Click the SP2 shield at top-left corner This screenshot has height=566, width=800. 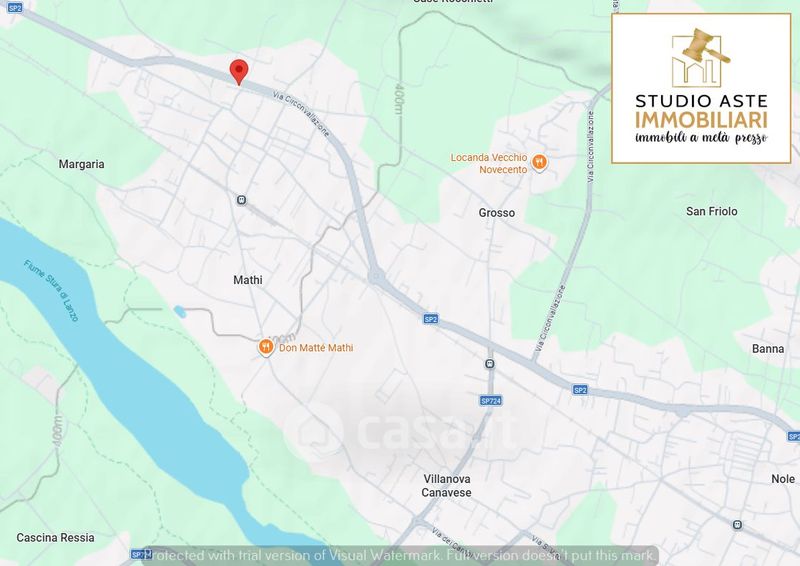15,8
